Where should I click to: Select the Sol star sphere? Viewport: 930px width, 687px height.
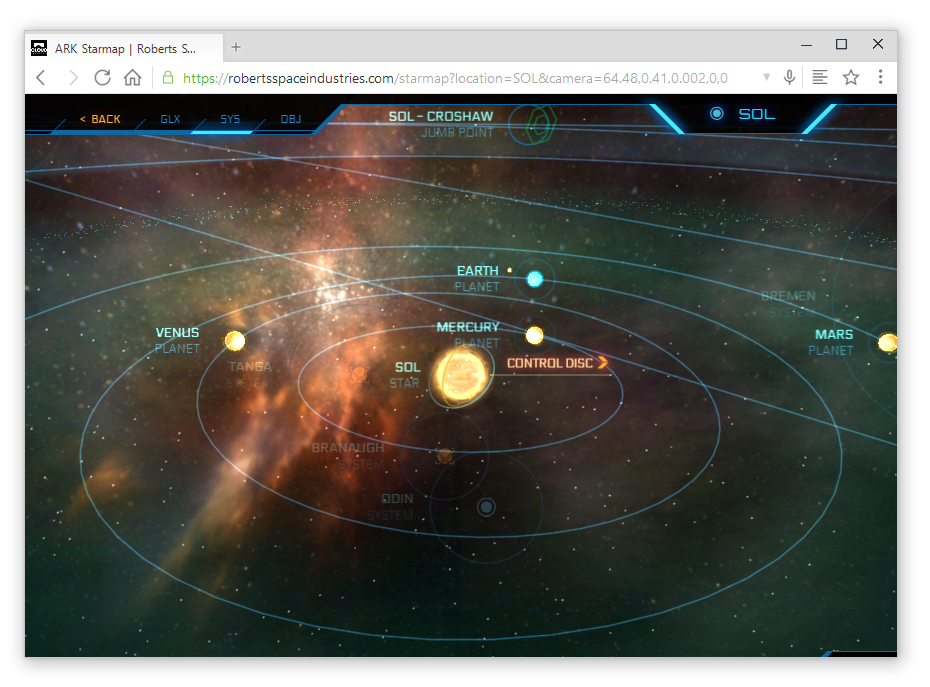click(461, 376)
